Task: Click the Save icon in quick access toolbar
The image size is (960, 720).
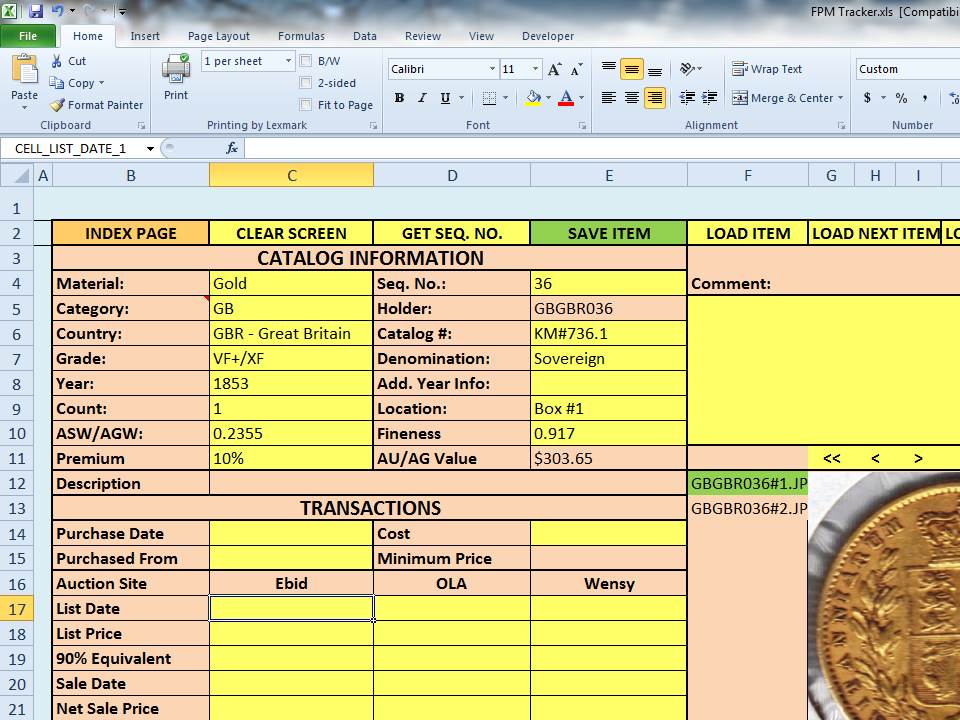Action: tap(36, 12)
